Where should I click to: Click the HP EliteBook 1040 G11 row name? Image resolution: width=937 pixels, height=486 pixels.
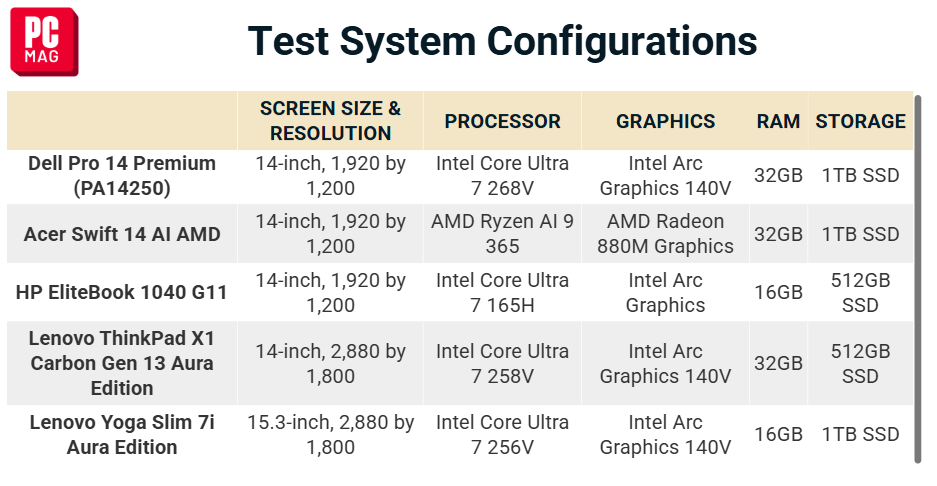click(122, 292)
